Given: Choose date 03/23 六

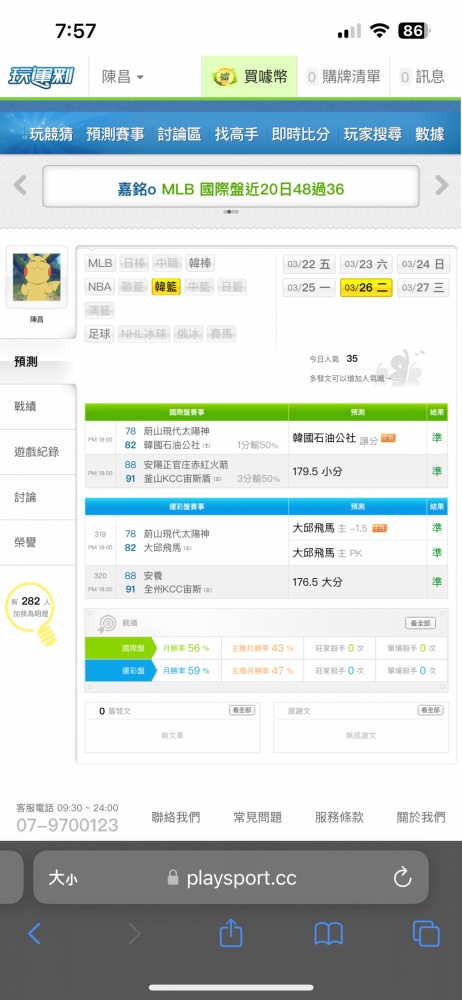Looking at the screenshot, I should click(x=366, y=264).
